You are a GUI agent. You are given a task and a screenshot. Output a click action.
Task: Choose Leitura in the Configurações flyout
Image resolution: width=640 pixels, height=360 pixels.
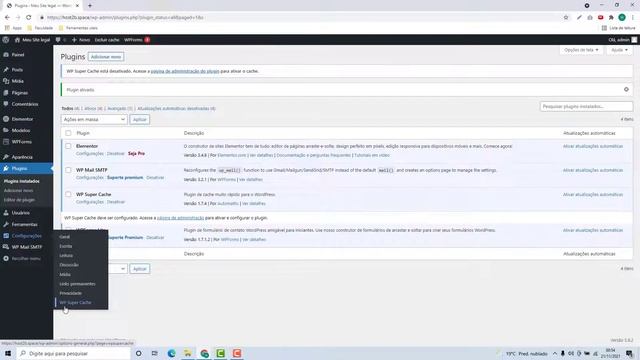(66, 256)
